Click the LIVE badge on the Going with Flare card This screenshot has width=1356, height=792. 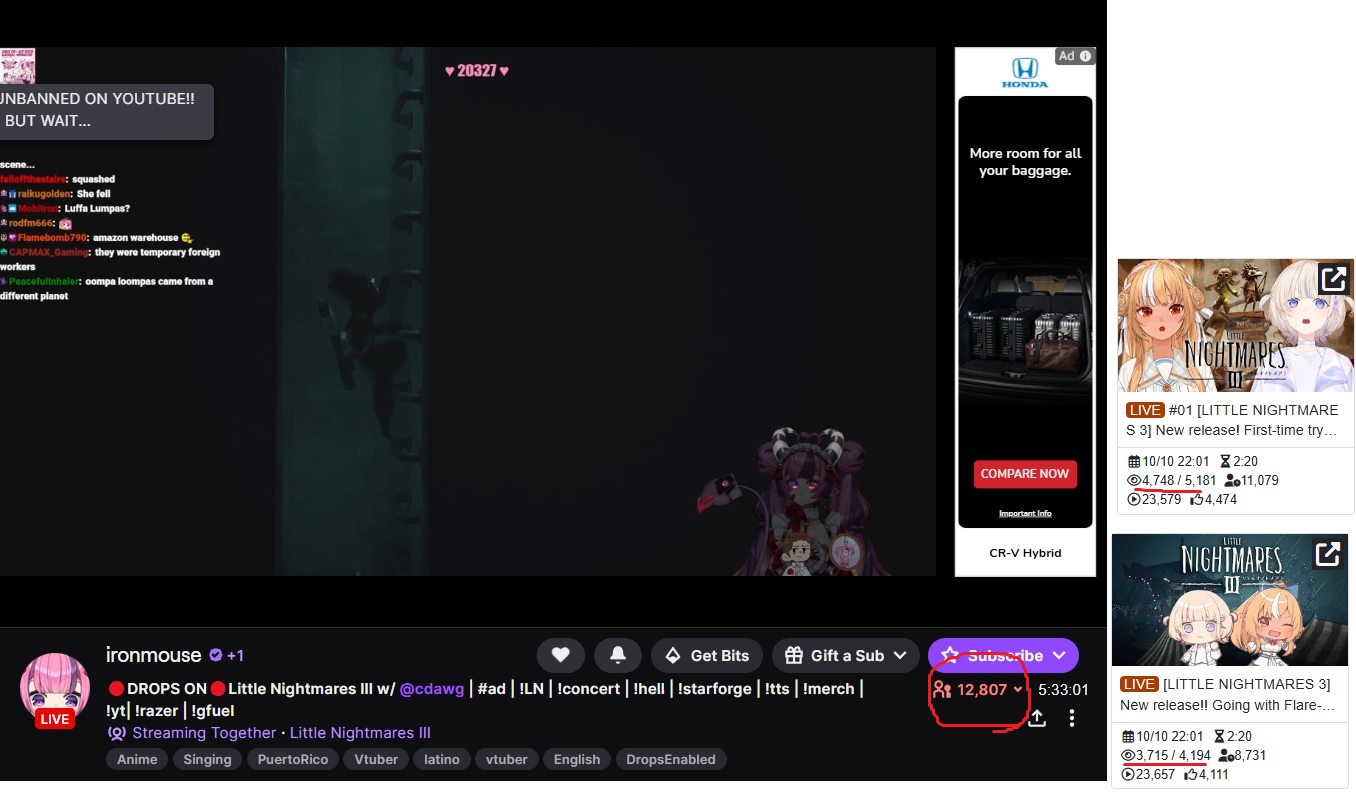[1139, 684]
